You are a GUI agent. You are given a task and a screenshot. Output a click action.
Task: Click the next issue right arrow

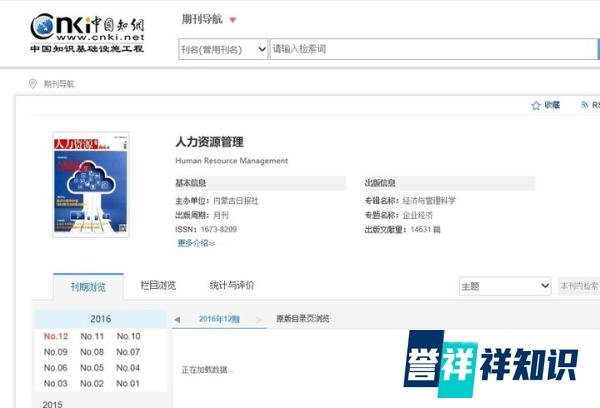259,319
